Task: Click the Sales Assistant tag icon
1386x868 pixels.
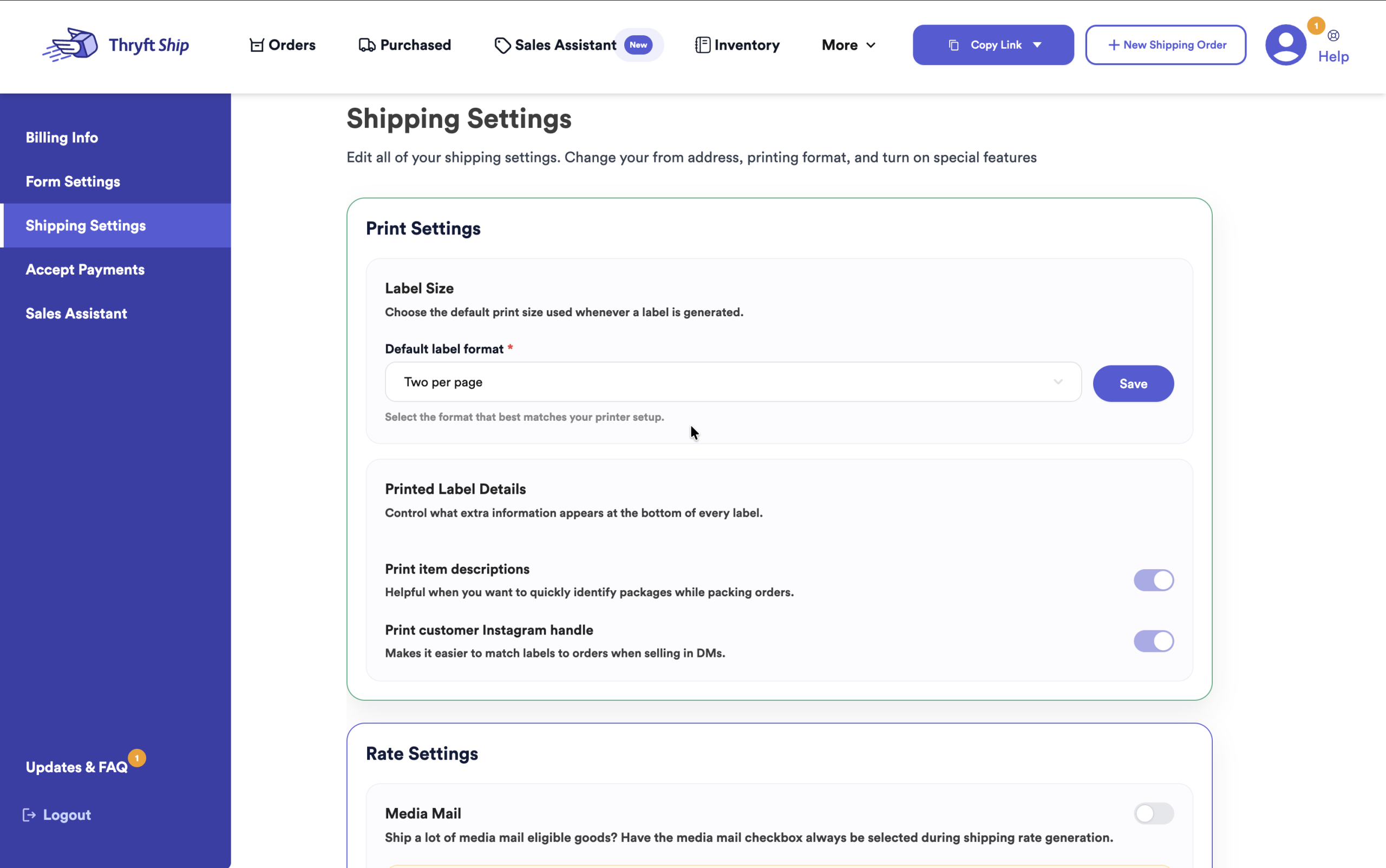Action: (x=502, y=45)
